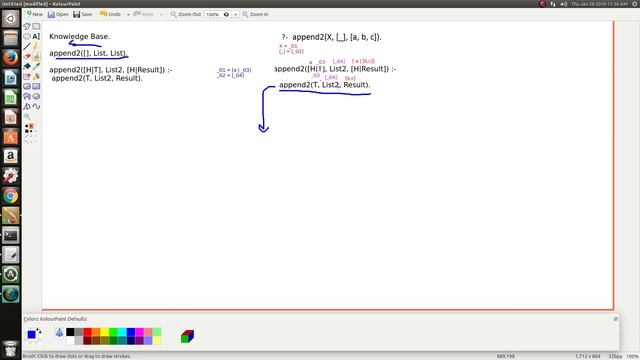Select the free-form selection tool

(27, 27)
